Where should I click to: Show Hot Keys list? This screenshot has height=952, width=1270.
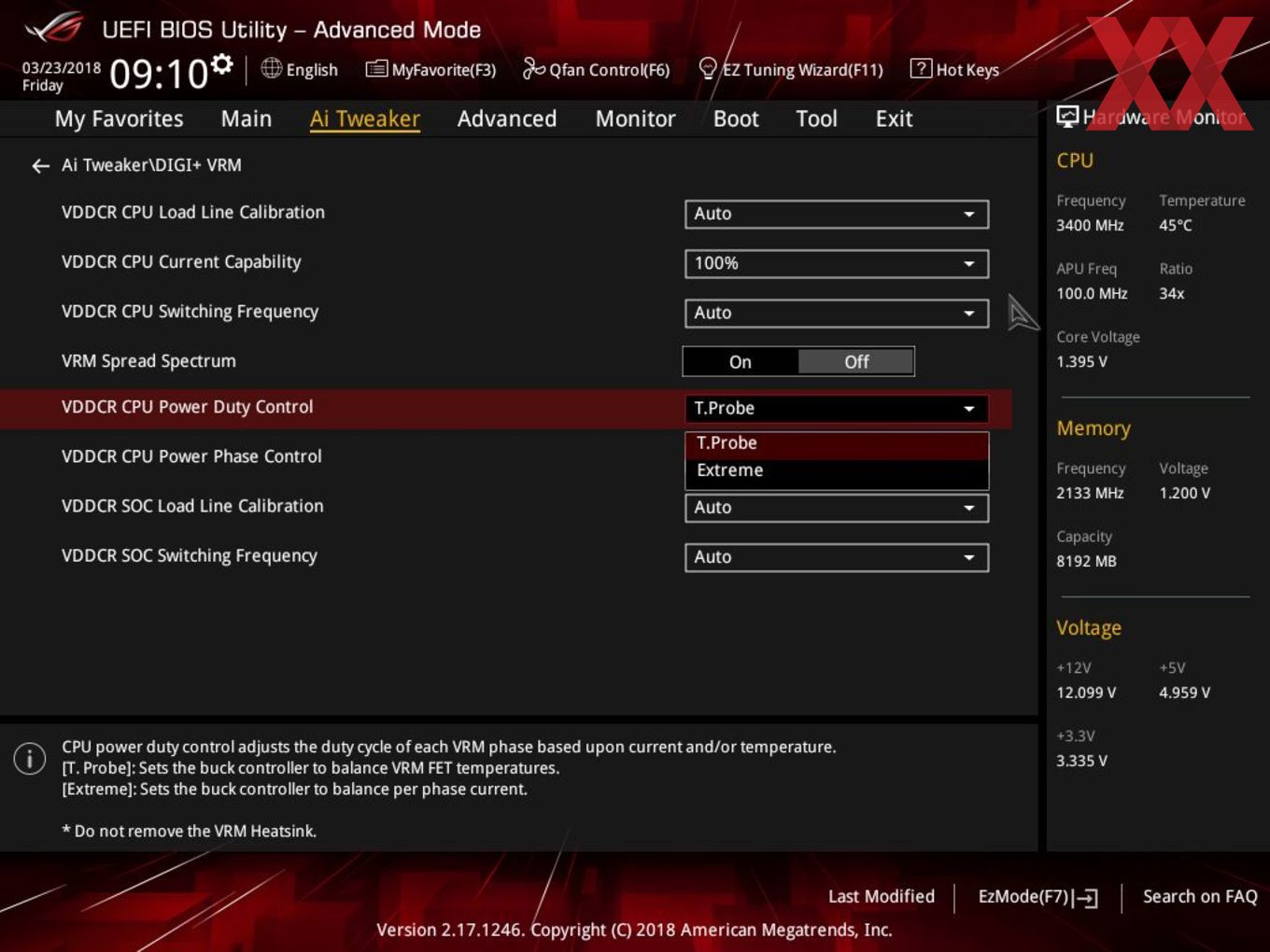954,69
